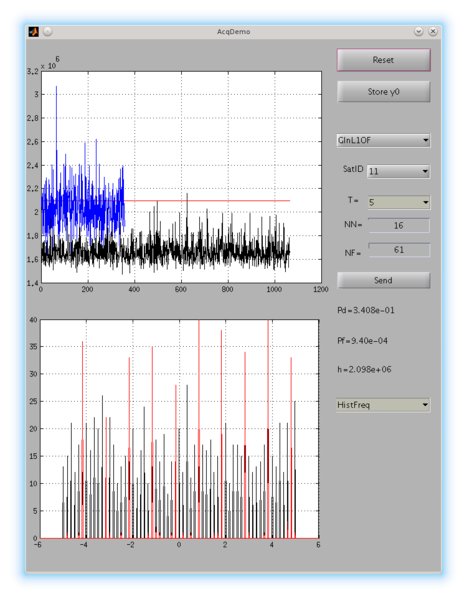Click the round button beside MATLAB icon

coord(48,31)
